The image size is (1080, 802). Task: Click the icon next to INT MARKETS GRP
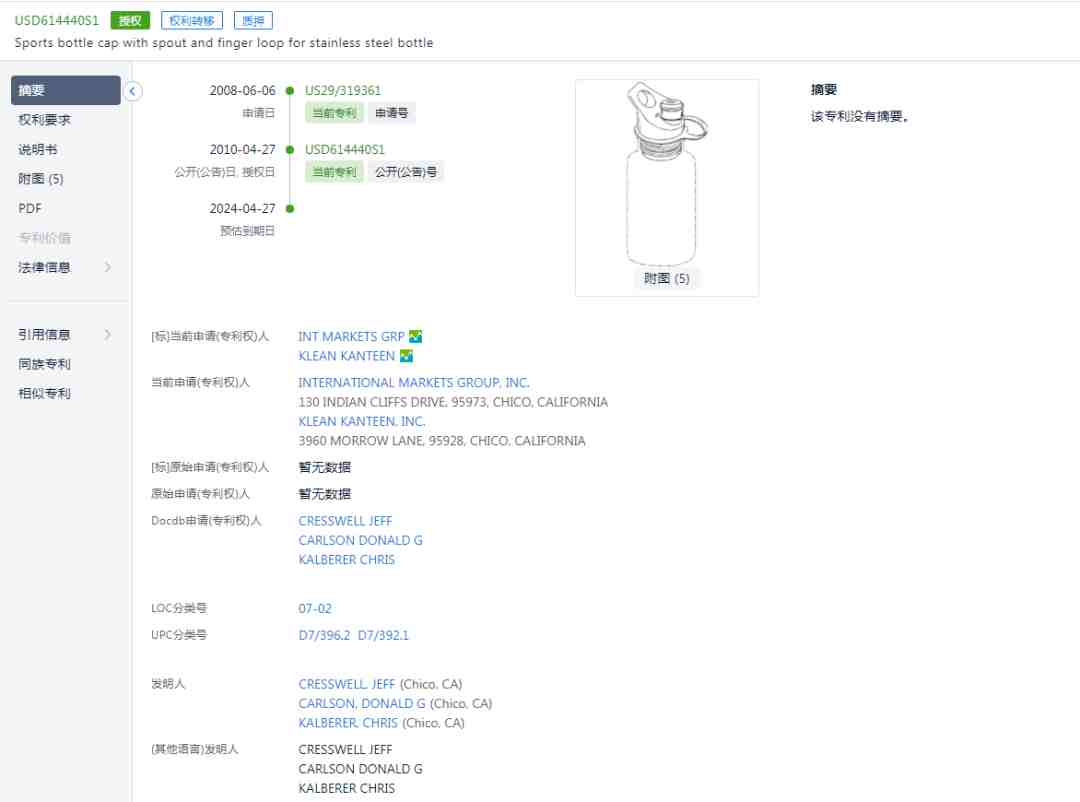click(x=415, y=336)
